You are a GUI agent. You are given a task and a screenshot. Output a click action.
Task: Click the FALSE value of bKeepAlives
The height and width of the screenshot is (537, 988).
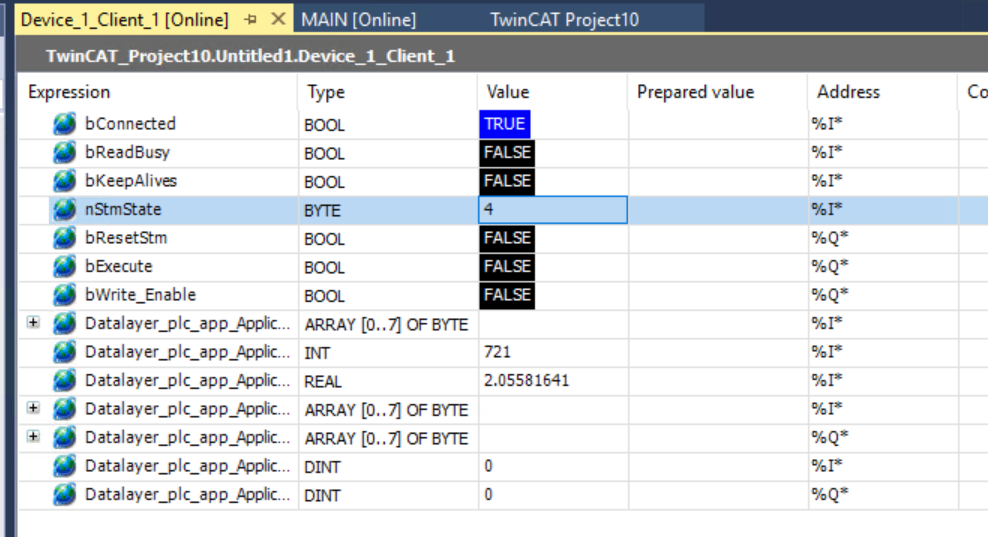point(507,181)
